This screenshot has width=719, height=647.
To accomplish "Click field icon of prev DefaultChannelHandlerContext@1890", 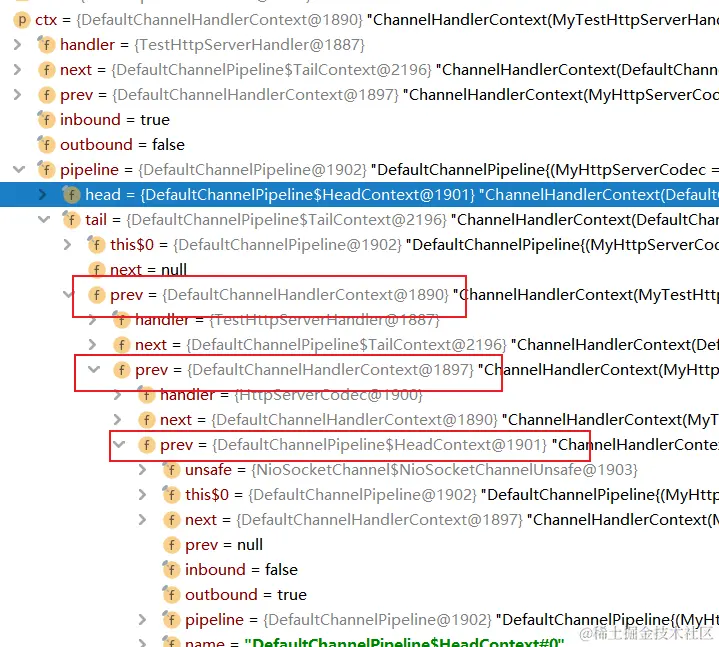I will pyautogui.click(x=96, y=295).
